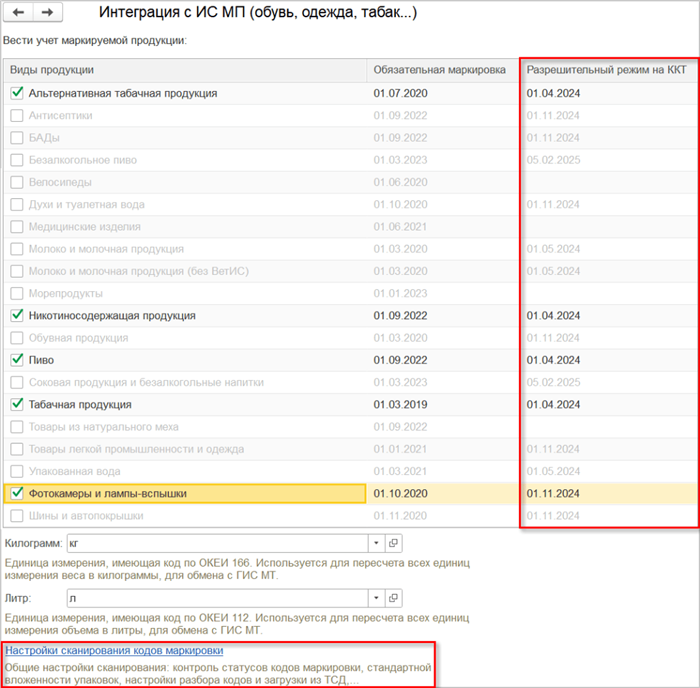Screen dimensions: 700x688
Task: Enable the Антисептики checkbox
Action: click(17, 115)
